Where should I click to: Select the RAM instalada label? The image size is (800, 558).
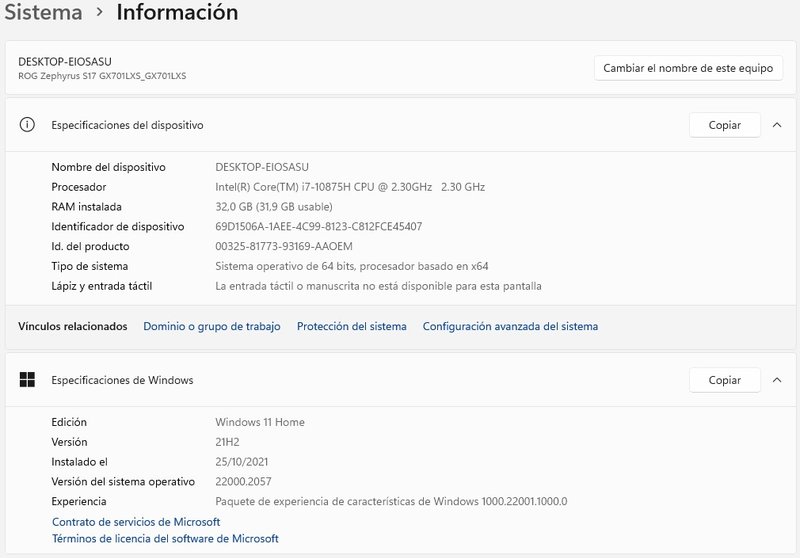86,207
